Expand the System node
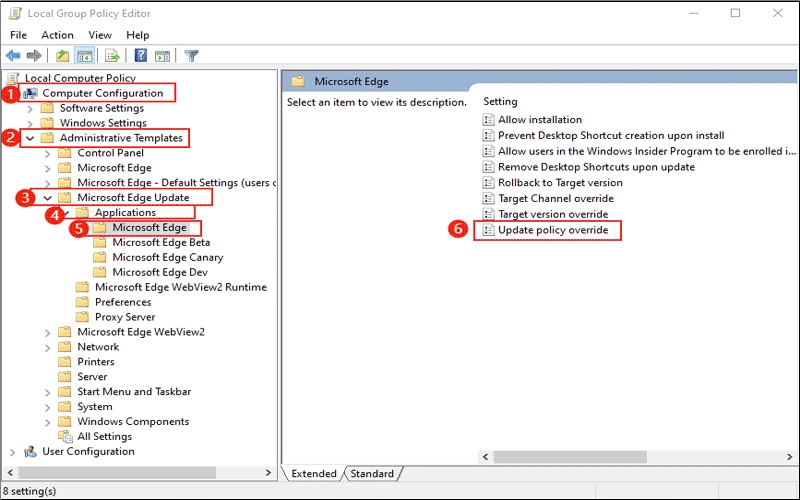 47,407
